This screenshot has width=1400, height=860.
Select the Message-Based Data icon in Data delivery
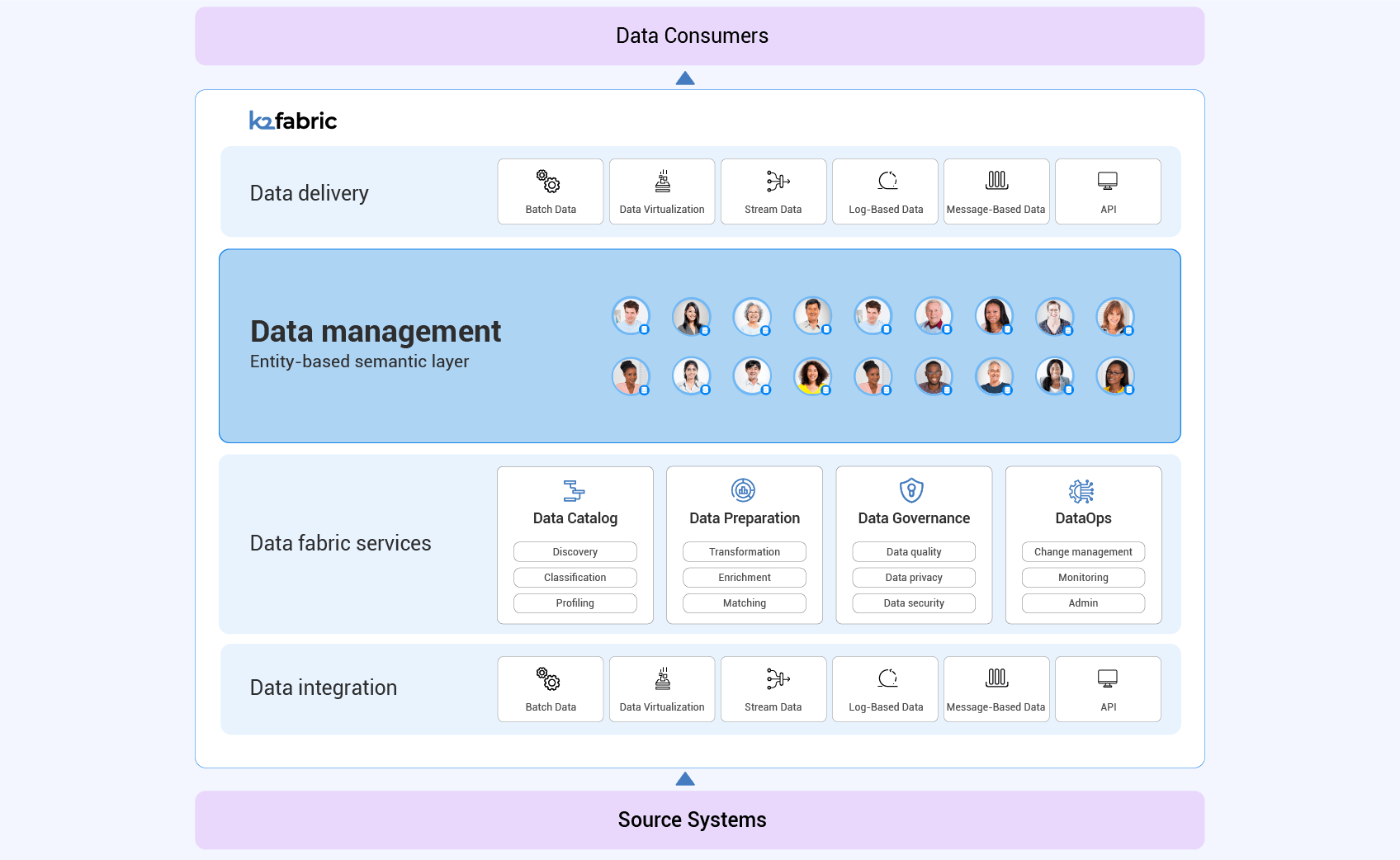click(x=996, y=180)
